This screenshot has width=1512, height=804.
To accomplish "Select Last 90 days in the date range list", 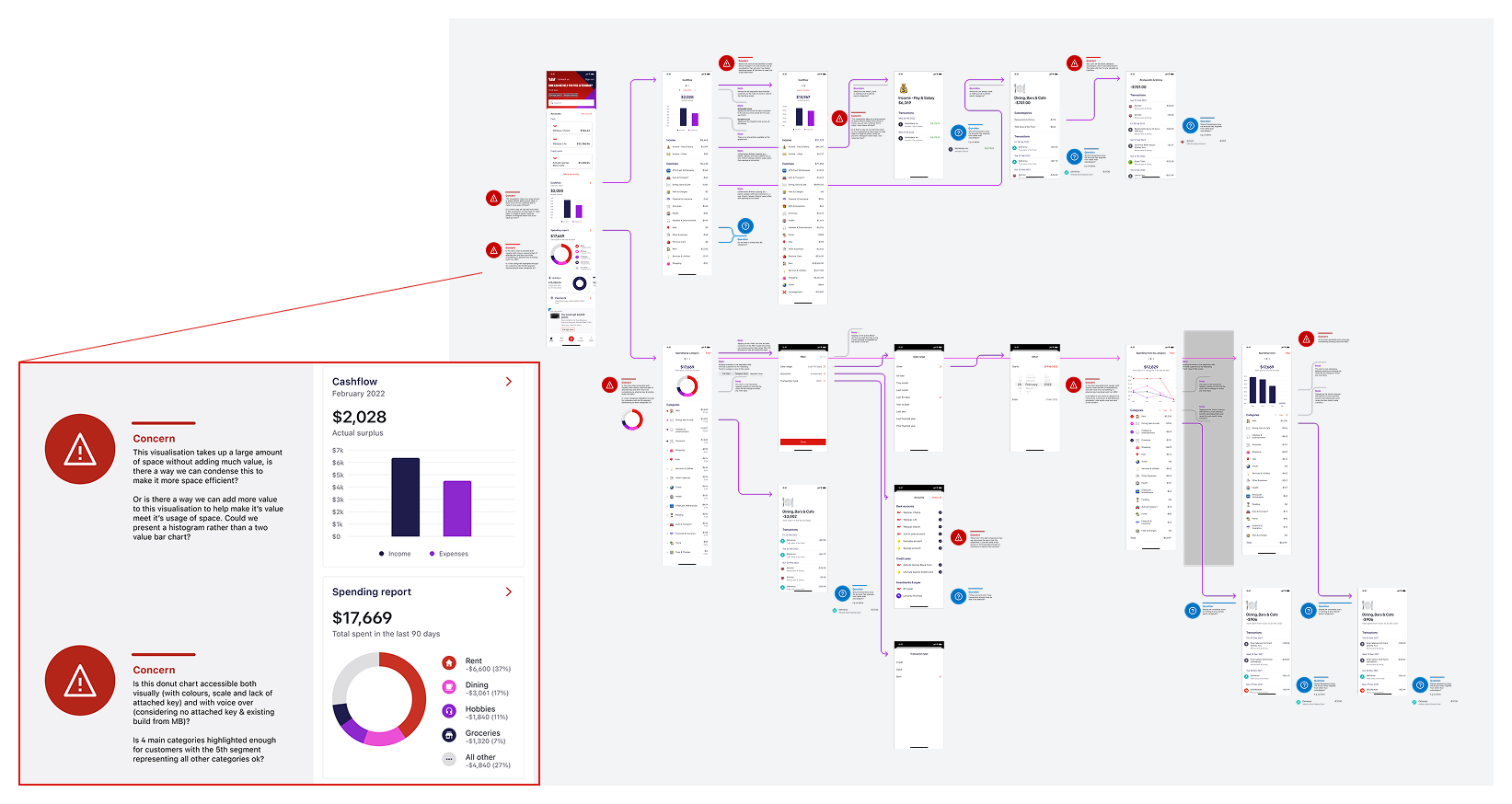I will point(901,397).
